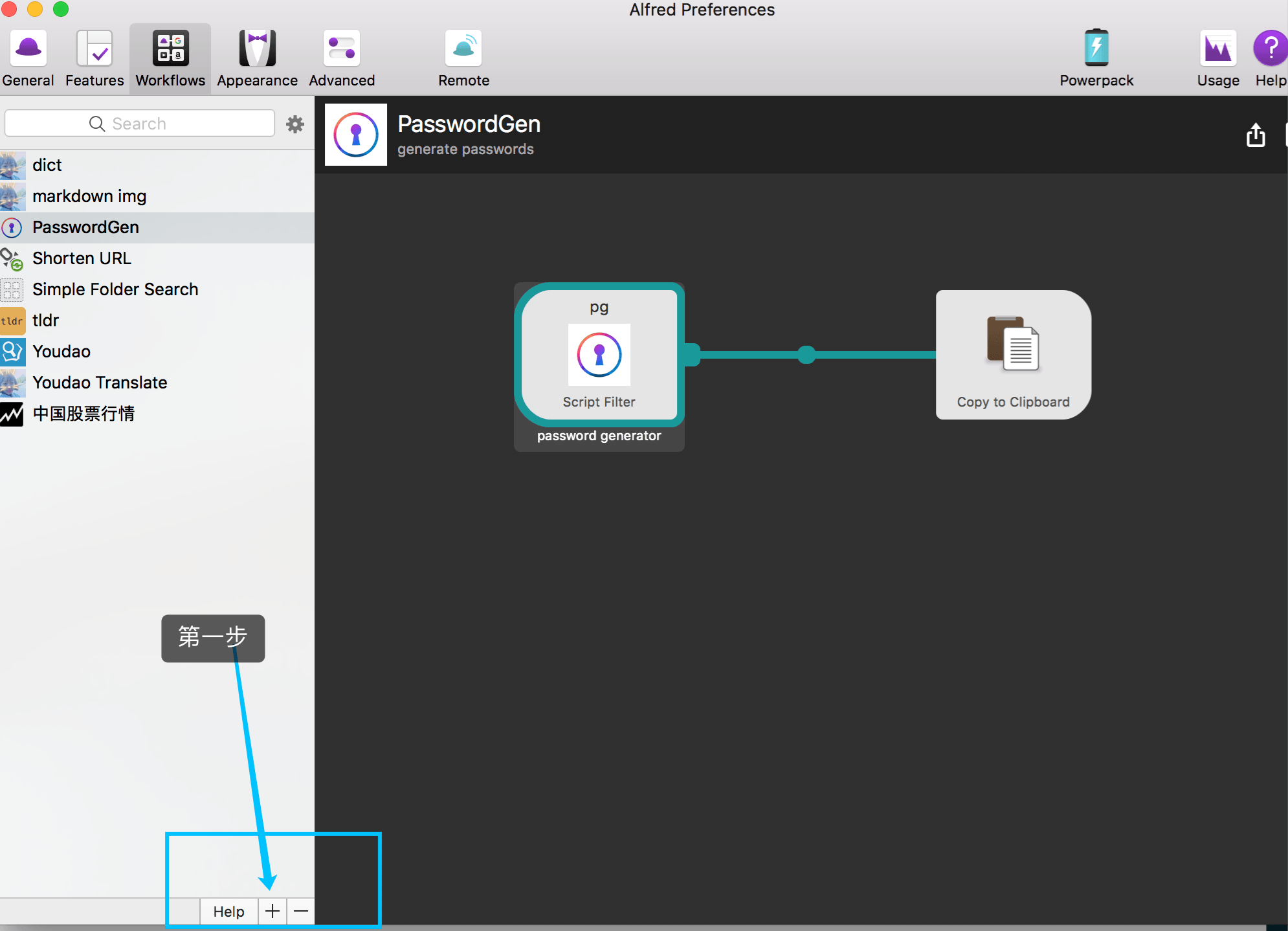Open the Advanced preferences tab
This screenshot has height=931, width=1288.
[x=342, y=58]
